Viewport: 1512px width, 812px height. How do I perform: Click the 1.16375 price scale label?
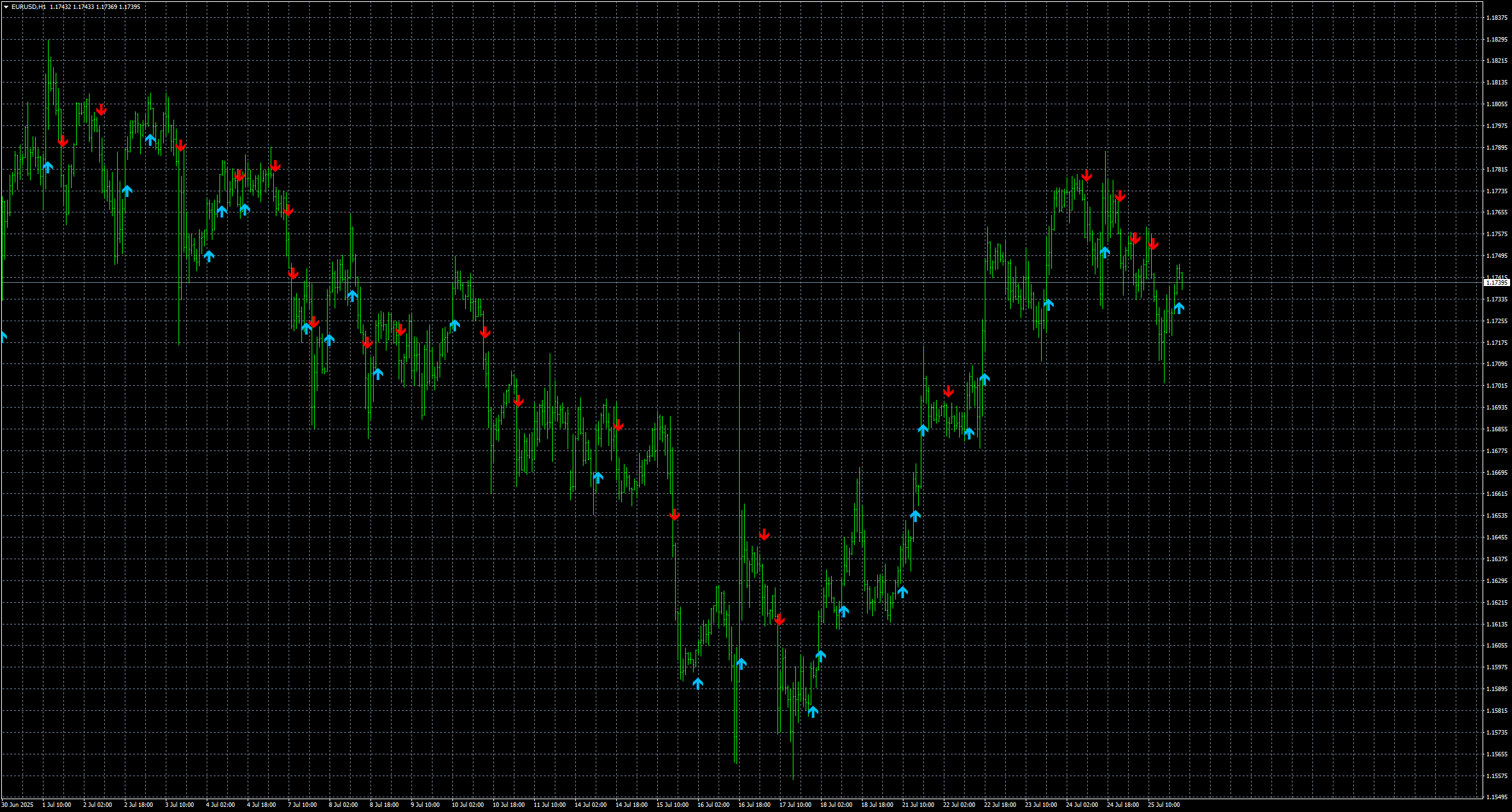1497,559
